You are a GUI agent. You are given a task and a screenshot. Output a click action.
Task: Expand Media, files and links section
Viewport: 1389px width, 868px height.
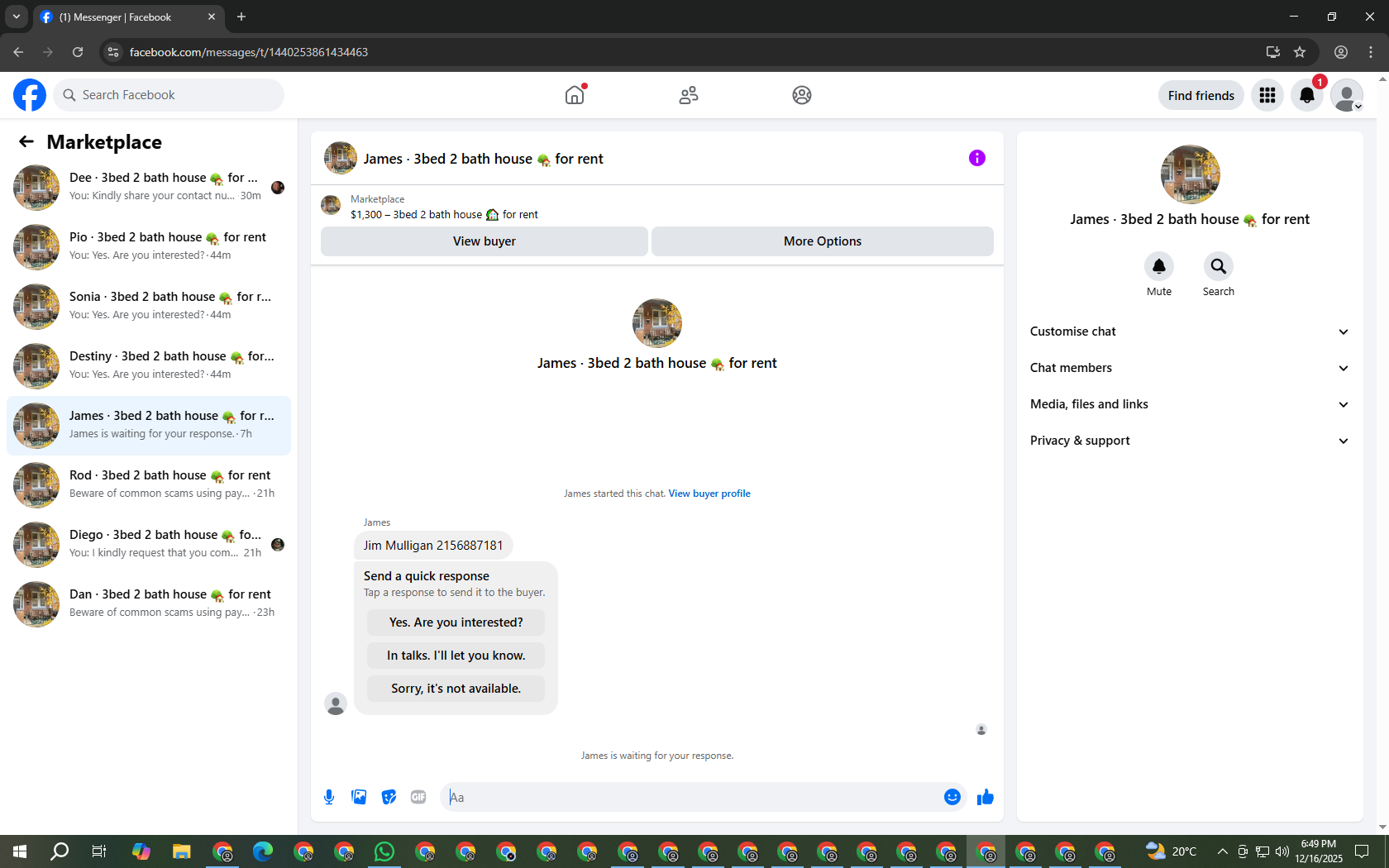[1190, 404]
